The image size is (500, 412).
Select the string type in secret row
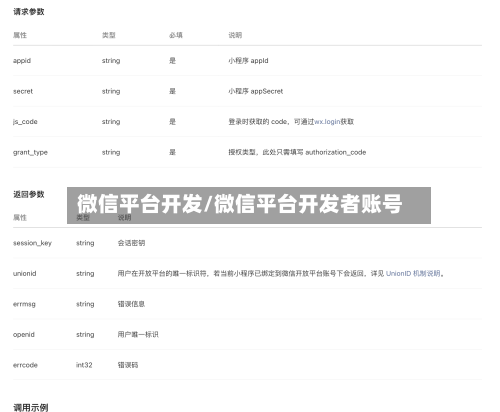coord(111,91)
